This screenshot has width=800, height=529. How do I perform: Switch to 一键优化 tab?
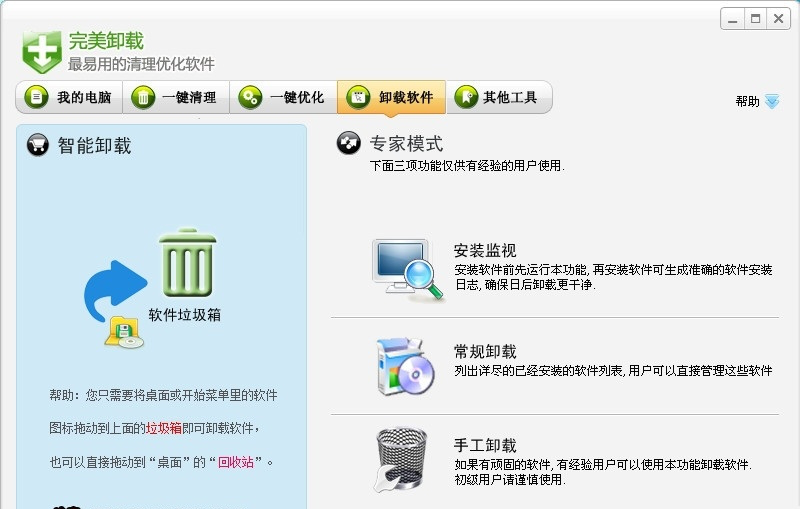tap(283, 97)
